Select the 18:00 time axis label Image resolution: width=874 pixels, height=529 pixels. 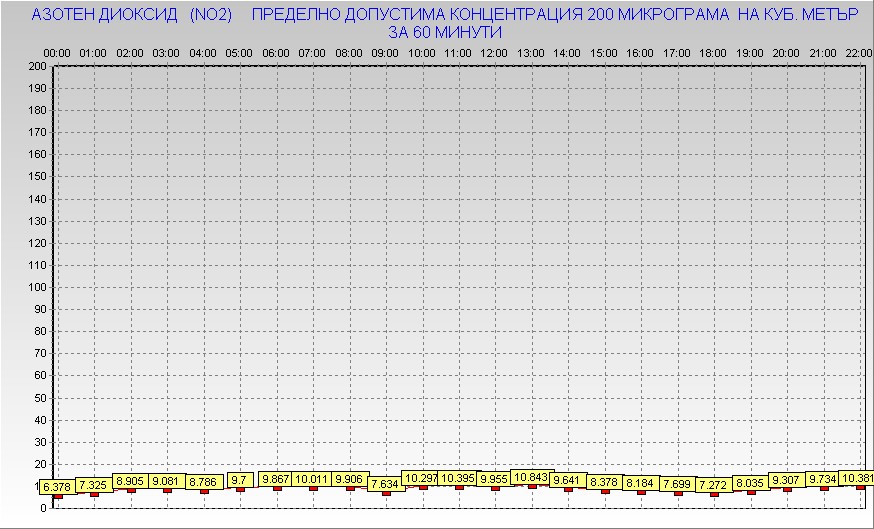pos(714,53)
